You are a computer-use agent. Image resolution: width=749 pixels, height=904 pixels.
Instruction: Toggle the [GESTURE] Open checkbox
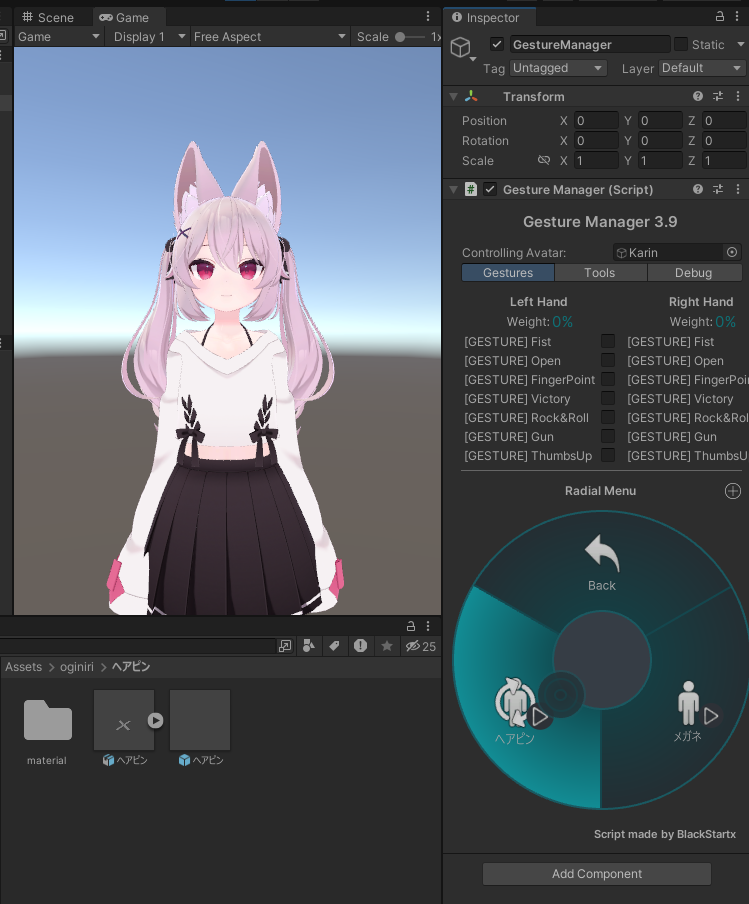click(x=608, y=360)
